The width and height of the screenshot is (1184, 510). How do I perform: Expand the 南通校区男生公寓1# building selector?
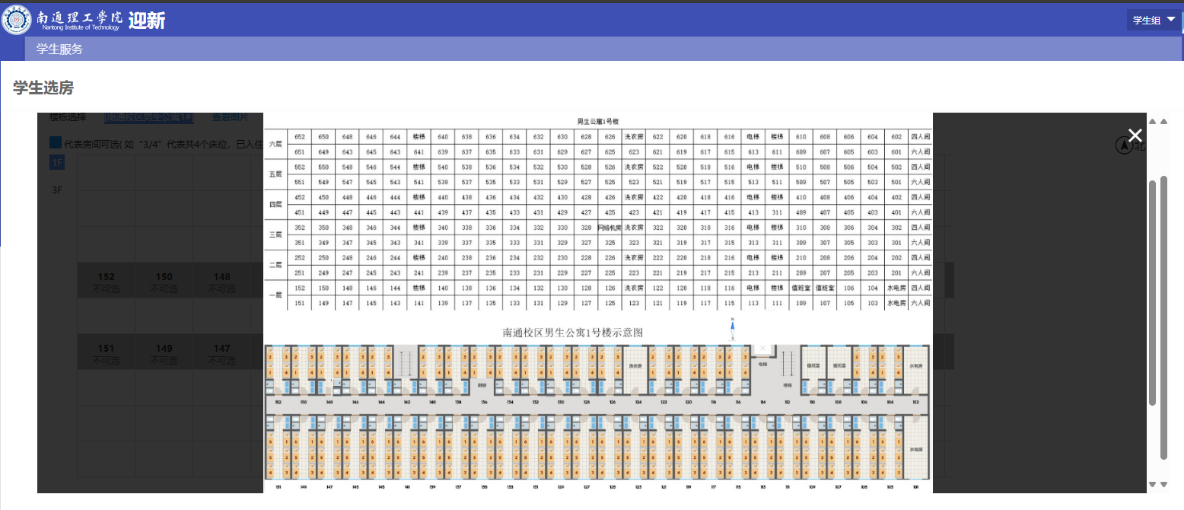pos(148,118)
